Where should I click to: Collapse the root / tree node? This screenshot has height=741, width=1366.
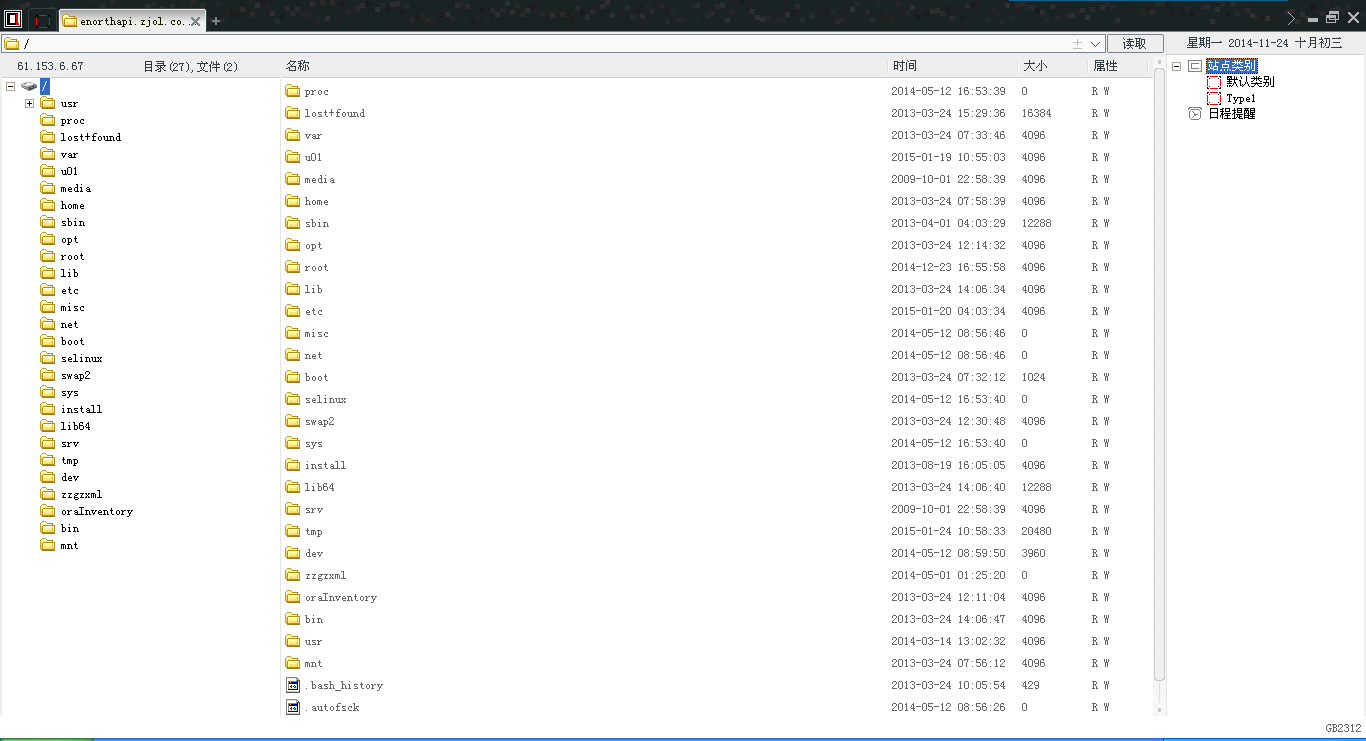(10, 86)
